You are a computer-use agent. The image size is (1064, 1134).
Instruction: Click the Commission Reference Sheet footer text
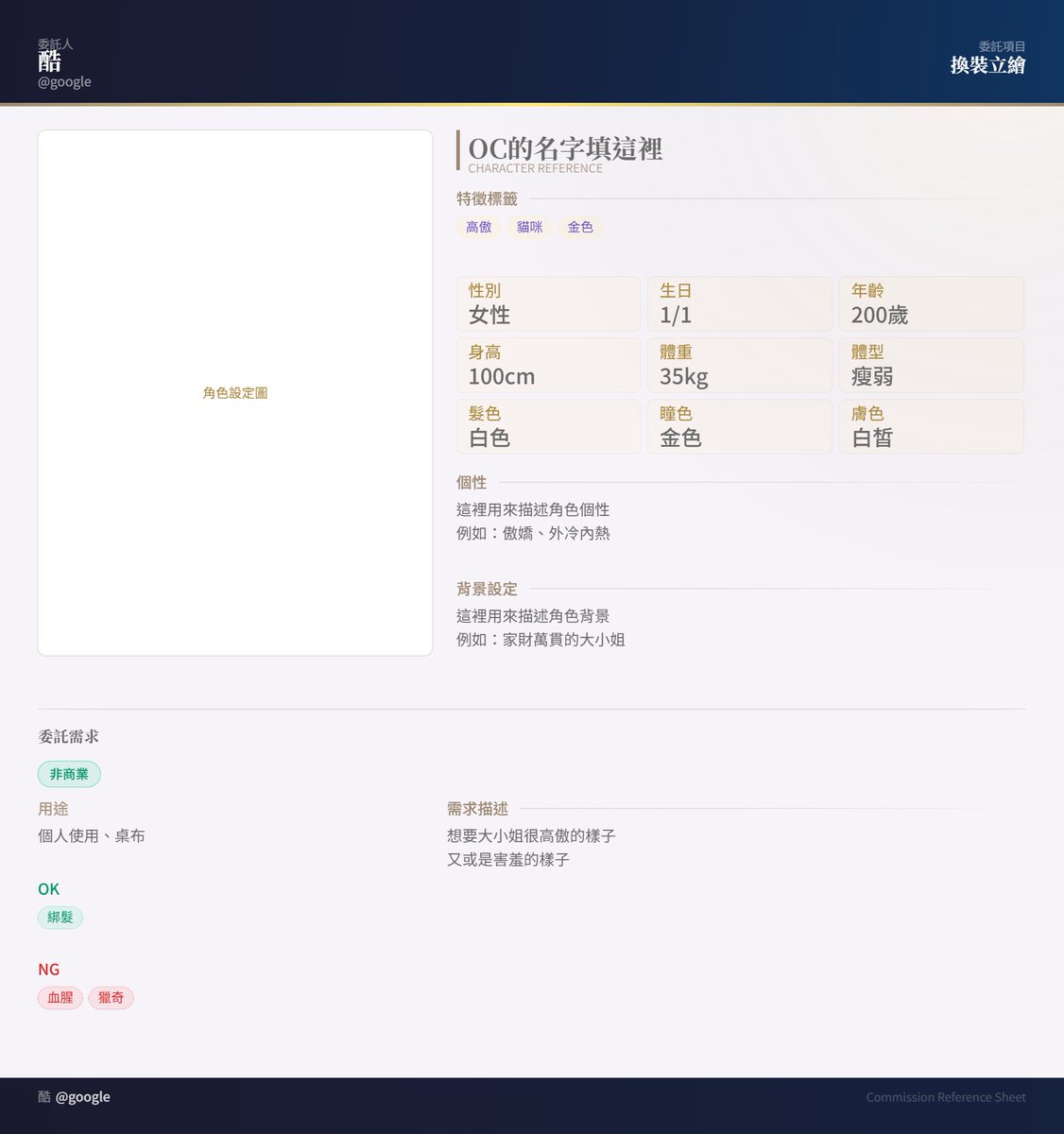tap(946, 1097)
